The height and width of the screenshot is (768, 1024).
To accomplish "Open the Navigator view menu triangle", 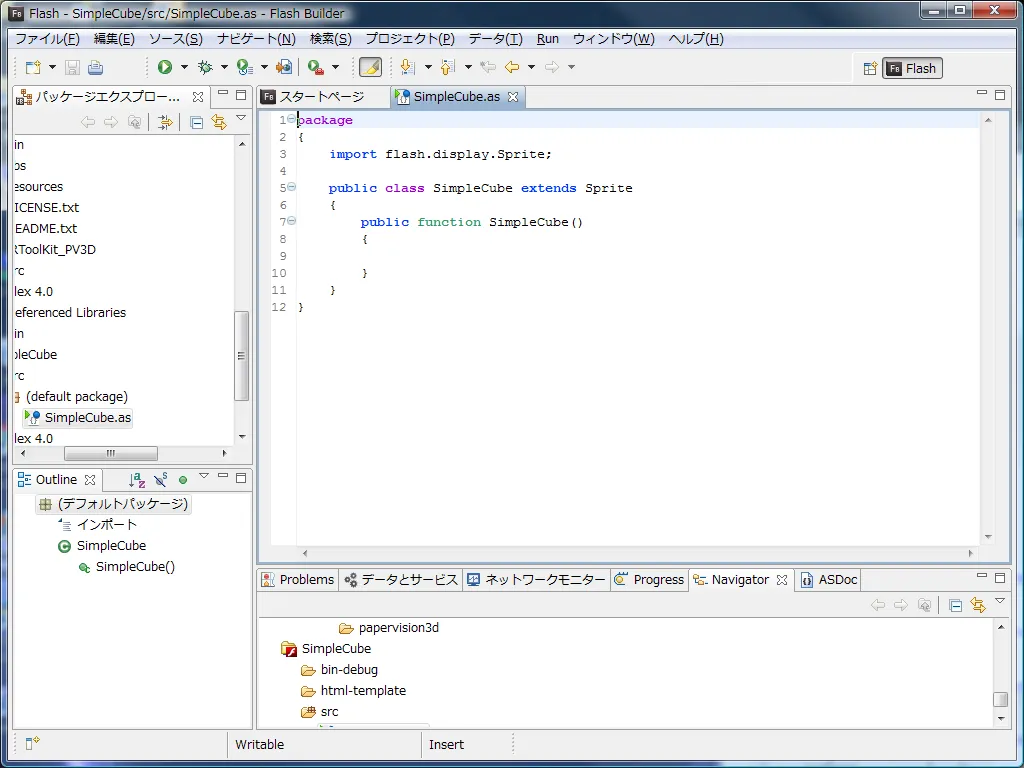I will [x=1000, y=601].
